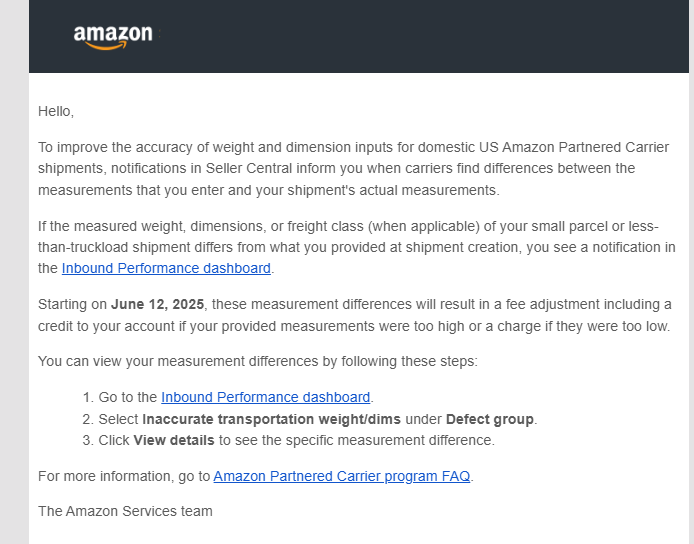
Task: Click the "Starting on" text before the date
Action: pyautogui.click(x=73, y=304)
